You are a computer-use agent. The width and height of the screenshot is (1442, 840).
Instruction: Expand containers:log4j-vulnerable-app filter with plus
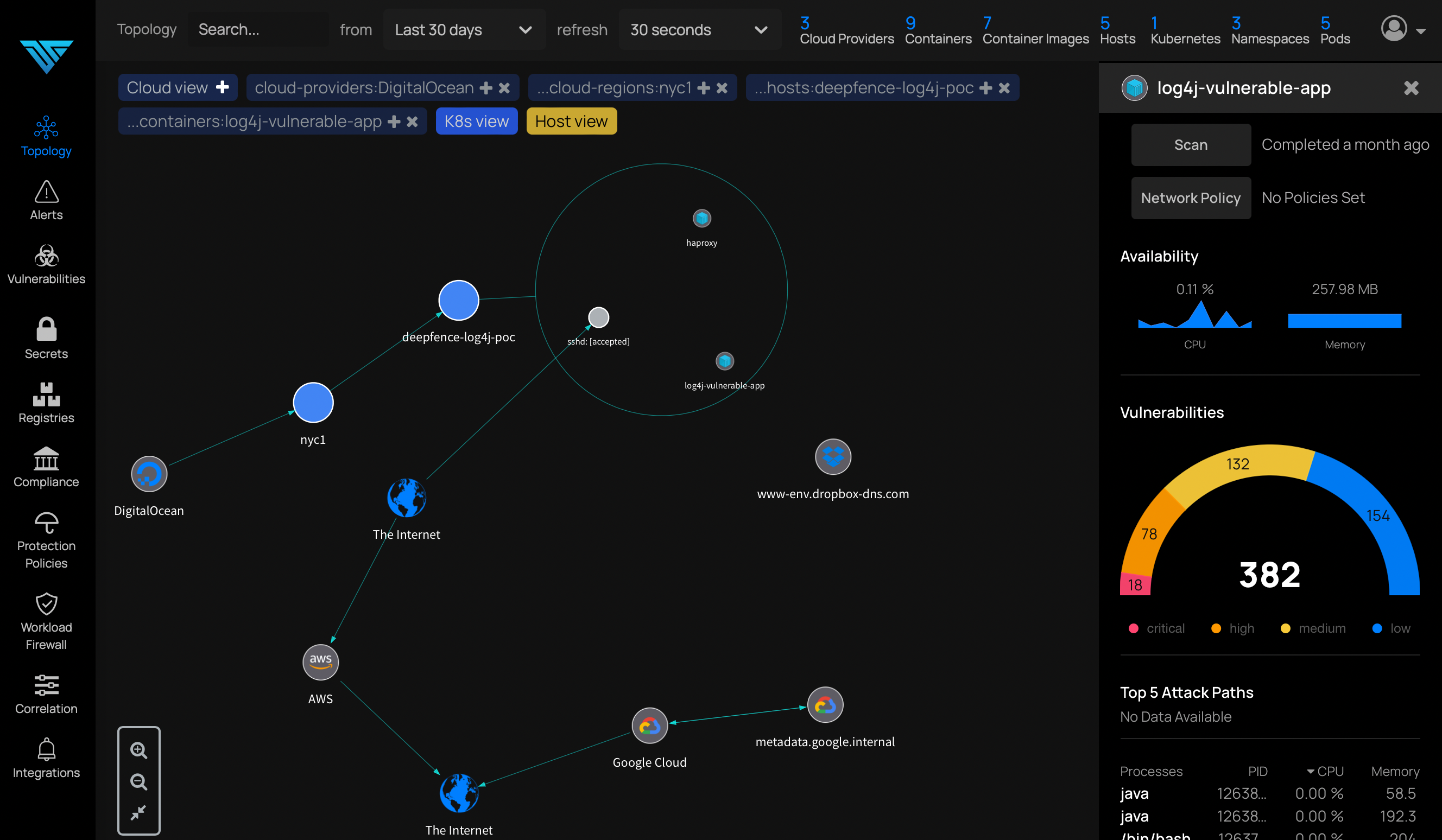[394, 121]
